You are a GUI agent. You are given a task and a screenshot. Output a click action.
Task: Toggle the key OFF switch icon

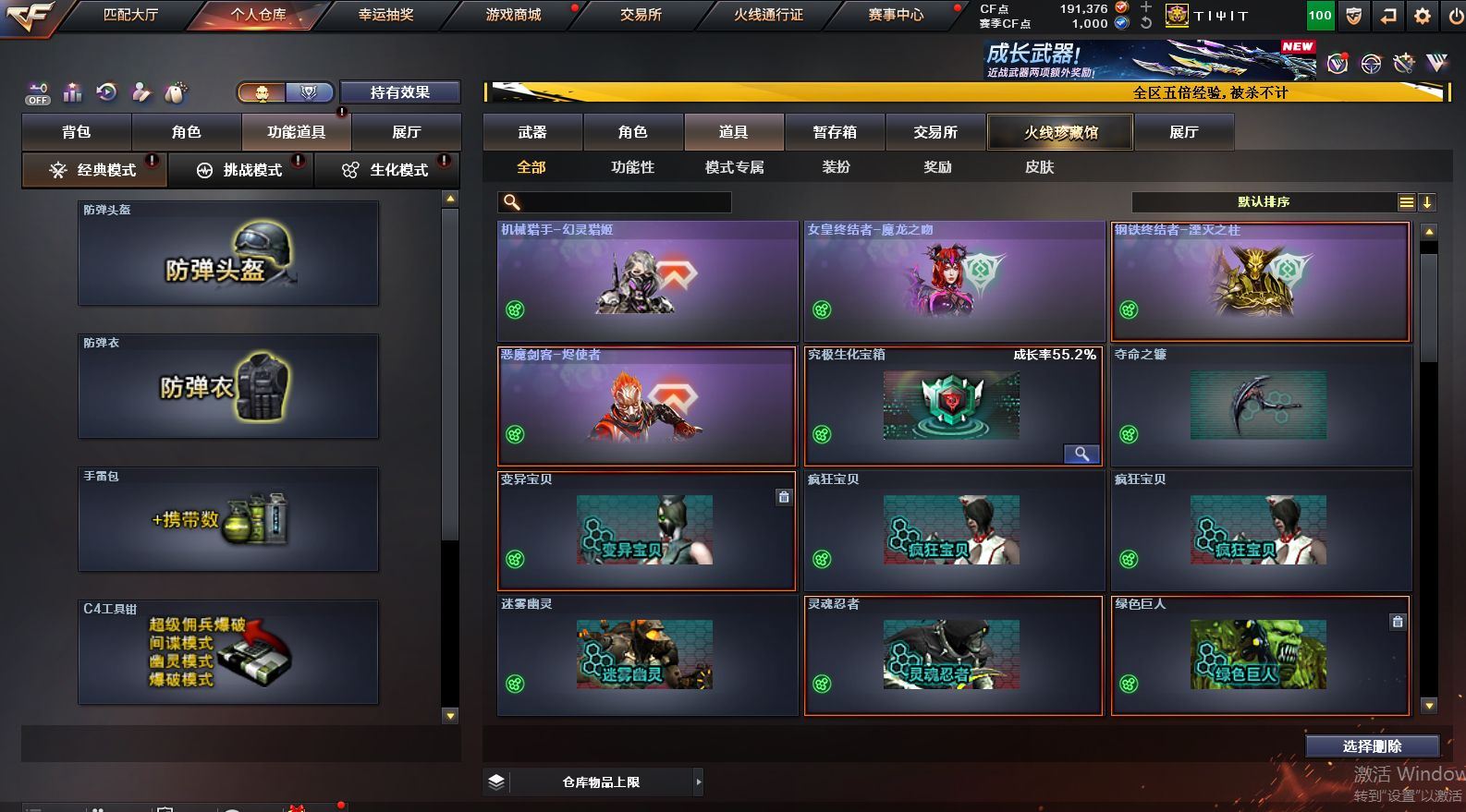(x=38, y=92)
